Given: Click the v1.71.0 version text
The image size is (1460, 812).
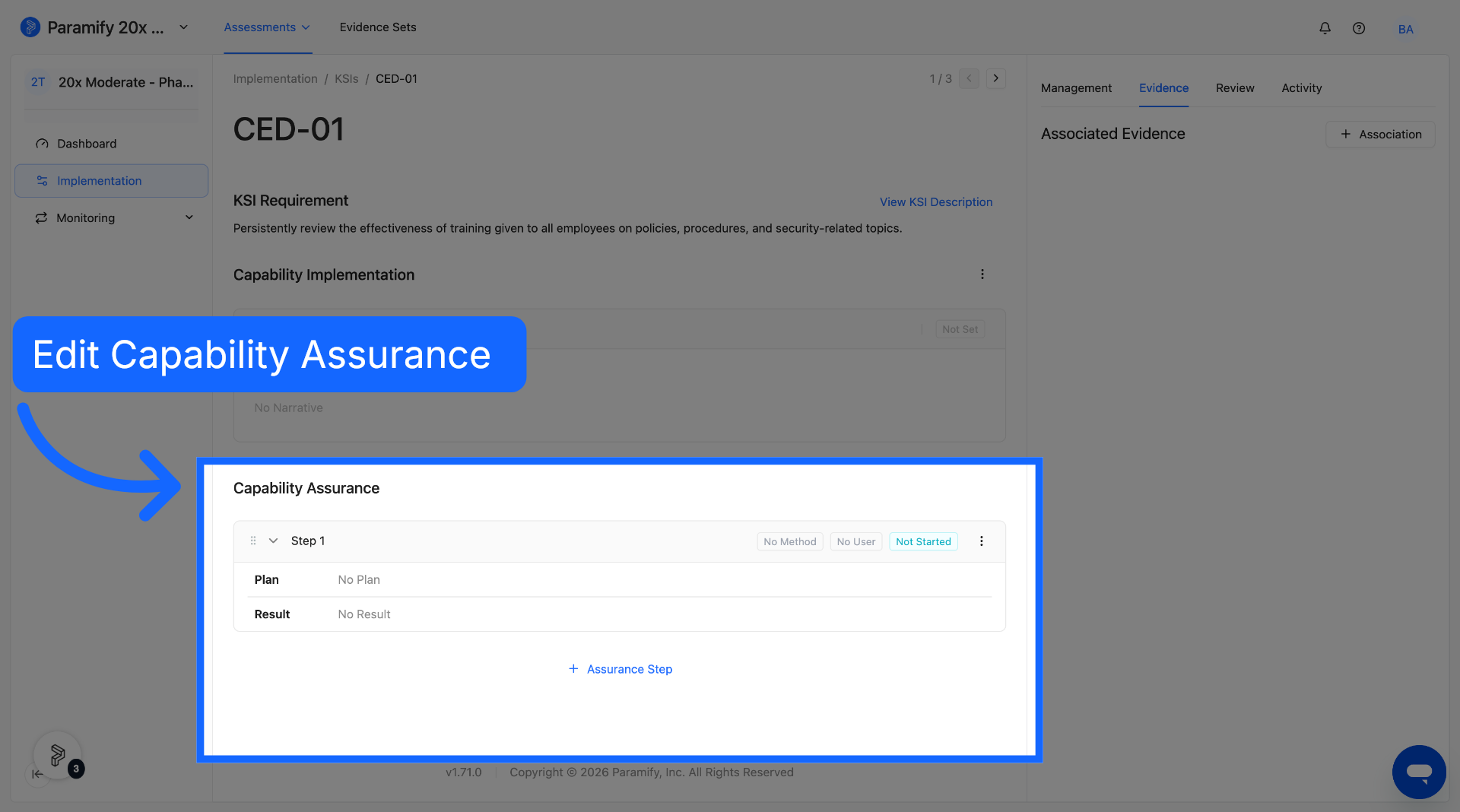Looking at the screenshot, I should point(464,772).
